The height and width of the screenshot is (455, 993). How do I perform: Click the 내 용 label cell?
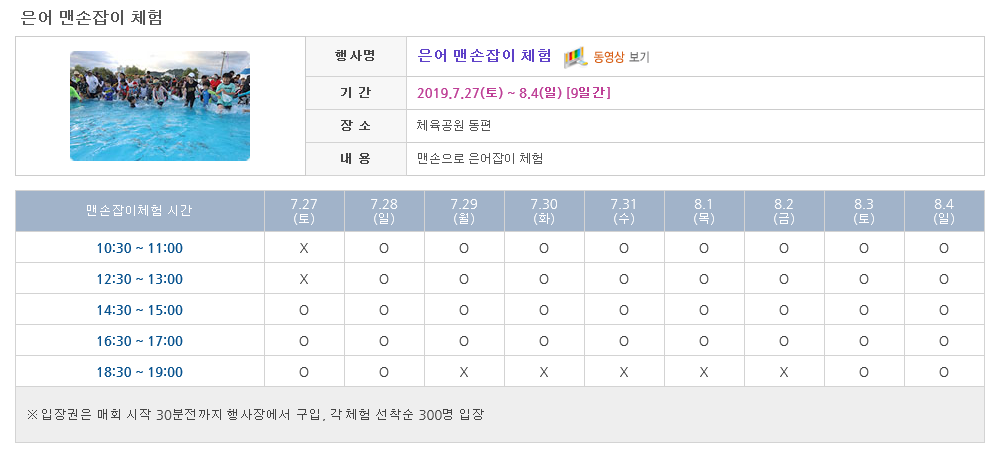click(x=356, y=159)
